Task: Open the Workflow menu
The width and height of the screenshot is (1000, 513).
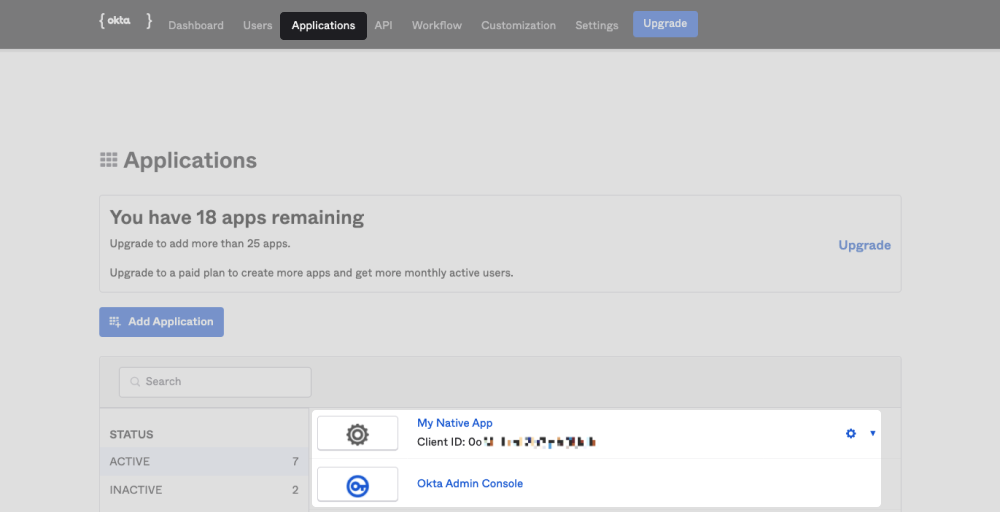Action: (x=437, y=25)
